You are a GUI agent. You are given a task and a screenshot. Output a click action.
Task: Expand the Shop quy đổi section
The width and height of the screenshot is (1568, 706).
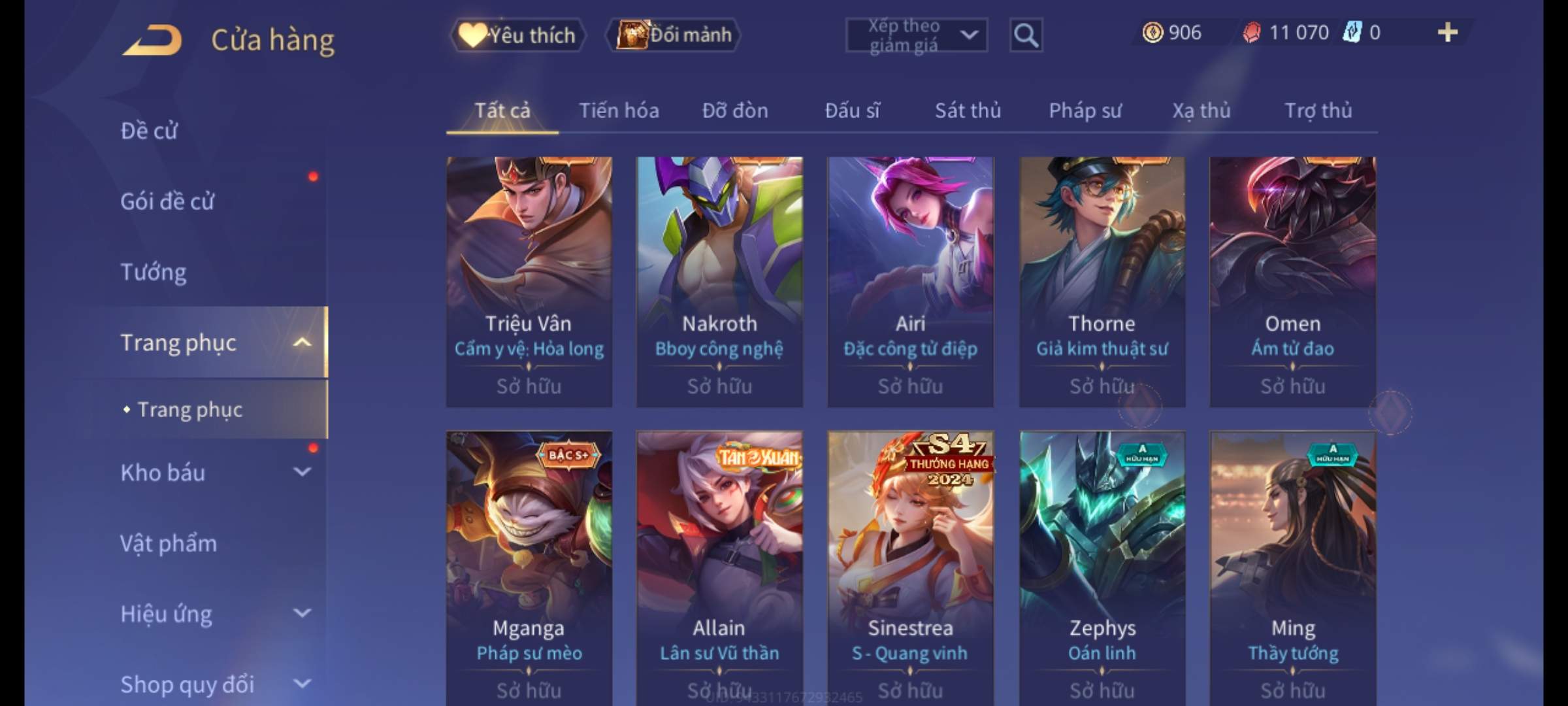pyautogui.click(x=302, y=684)
